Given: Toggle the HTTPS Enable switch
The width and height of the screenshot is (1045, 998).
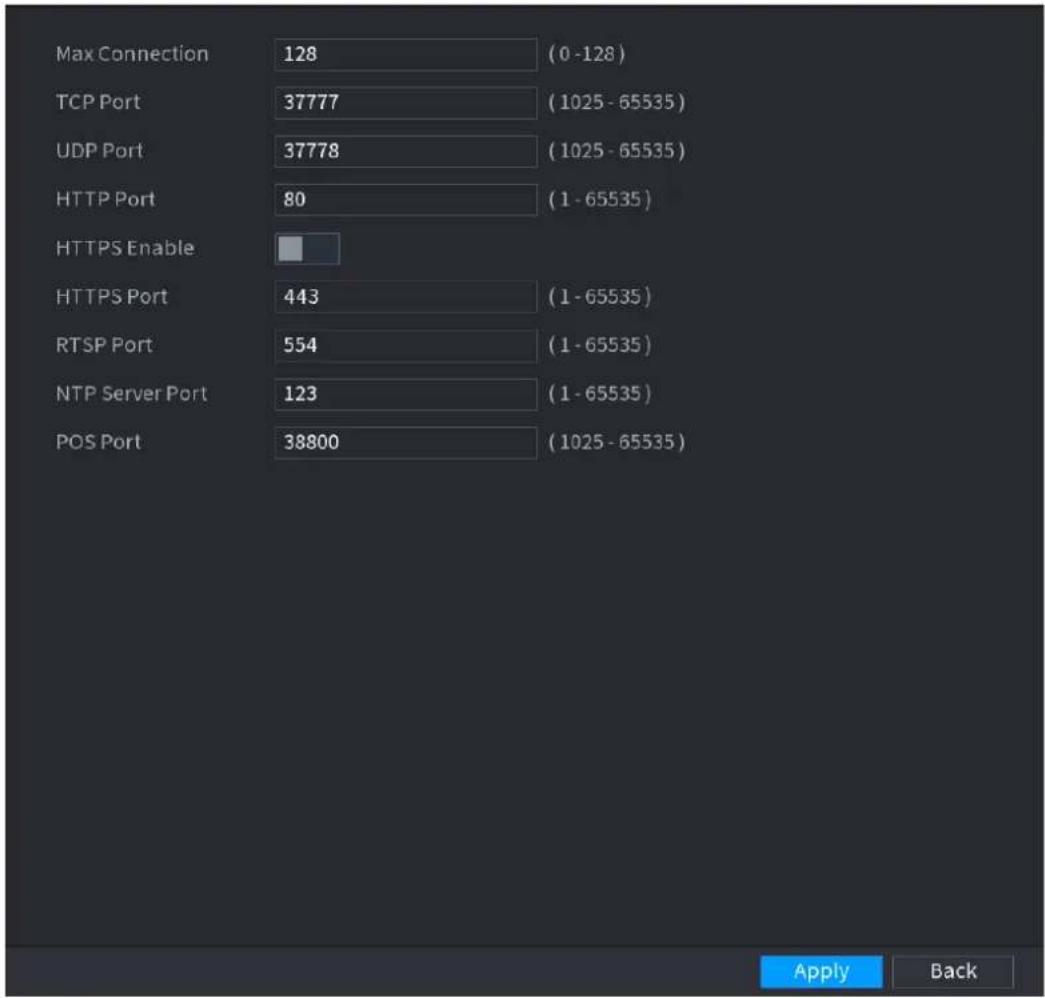Looking at the screenshot, I should point(307,249).
